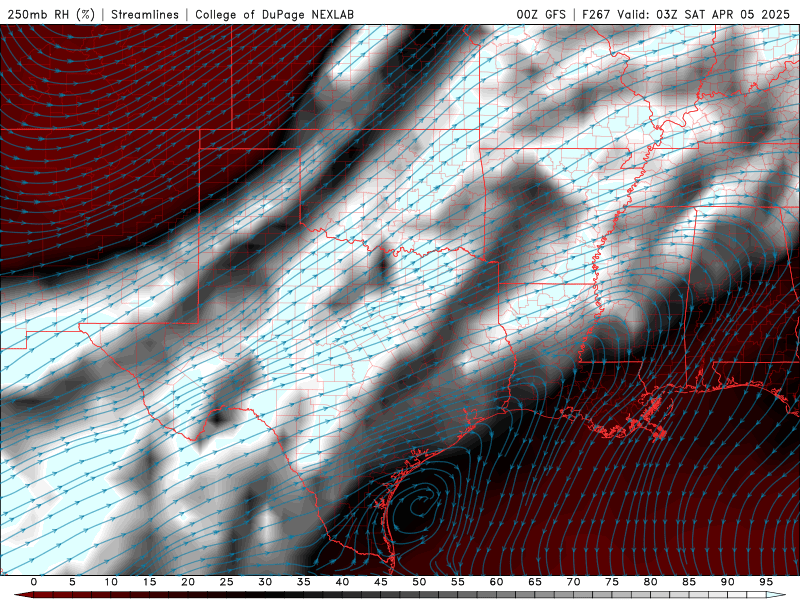800x600 pixels.
Task: Click the "20" label on the color scale
Action: point(188,582)
